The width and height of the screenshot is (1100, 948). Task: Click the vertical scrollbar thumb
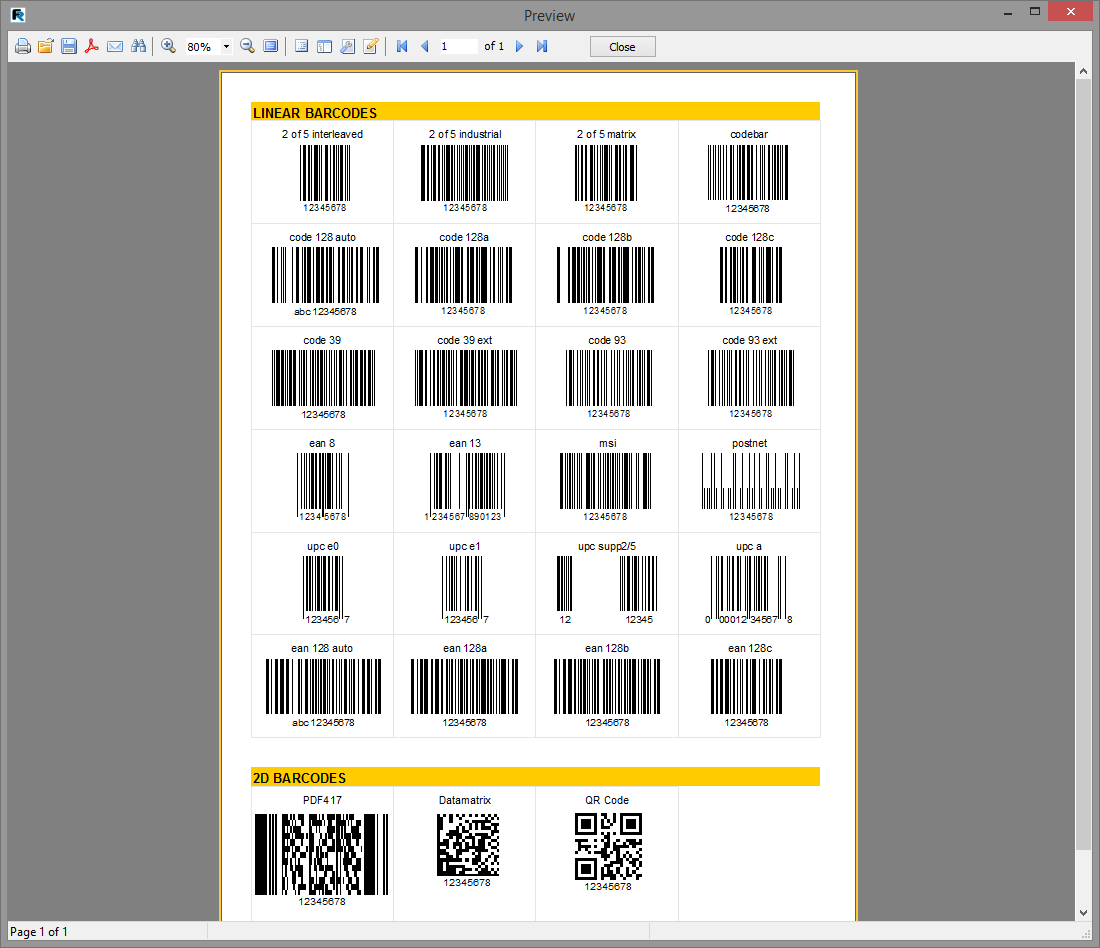[x=1083, y=465]
